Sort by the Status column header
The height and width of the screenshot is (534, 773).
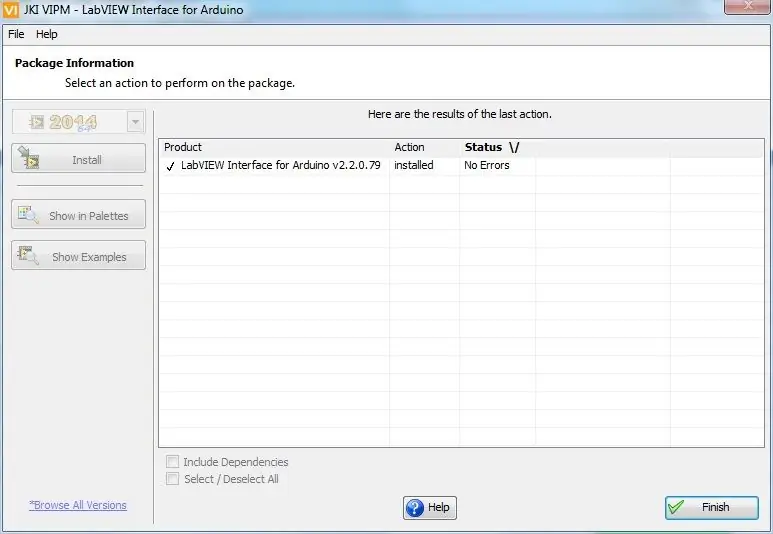pos(492,147)
